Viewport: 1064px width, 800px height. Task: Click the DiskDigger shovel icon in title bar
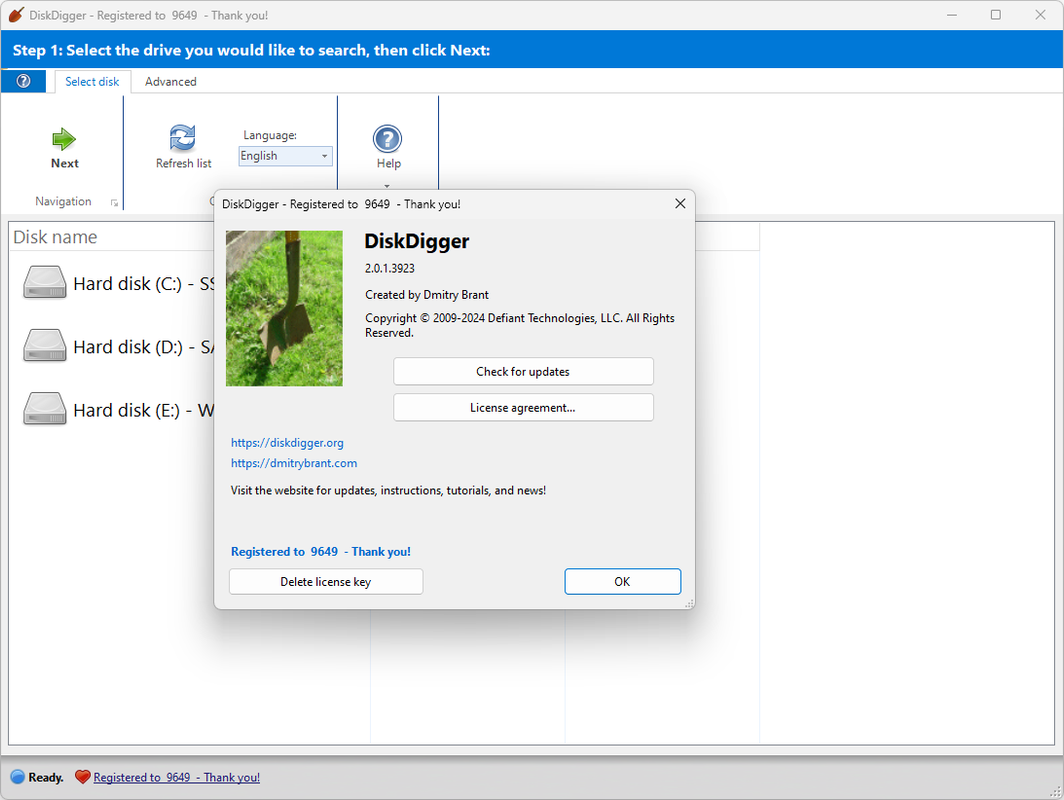pyautogui.click(x=16, y=14)
